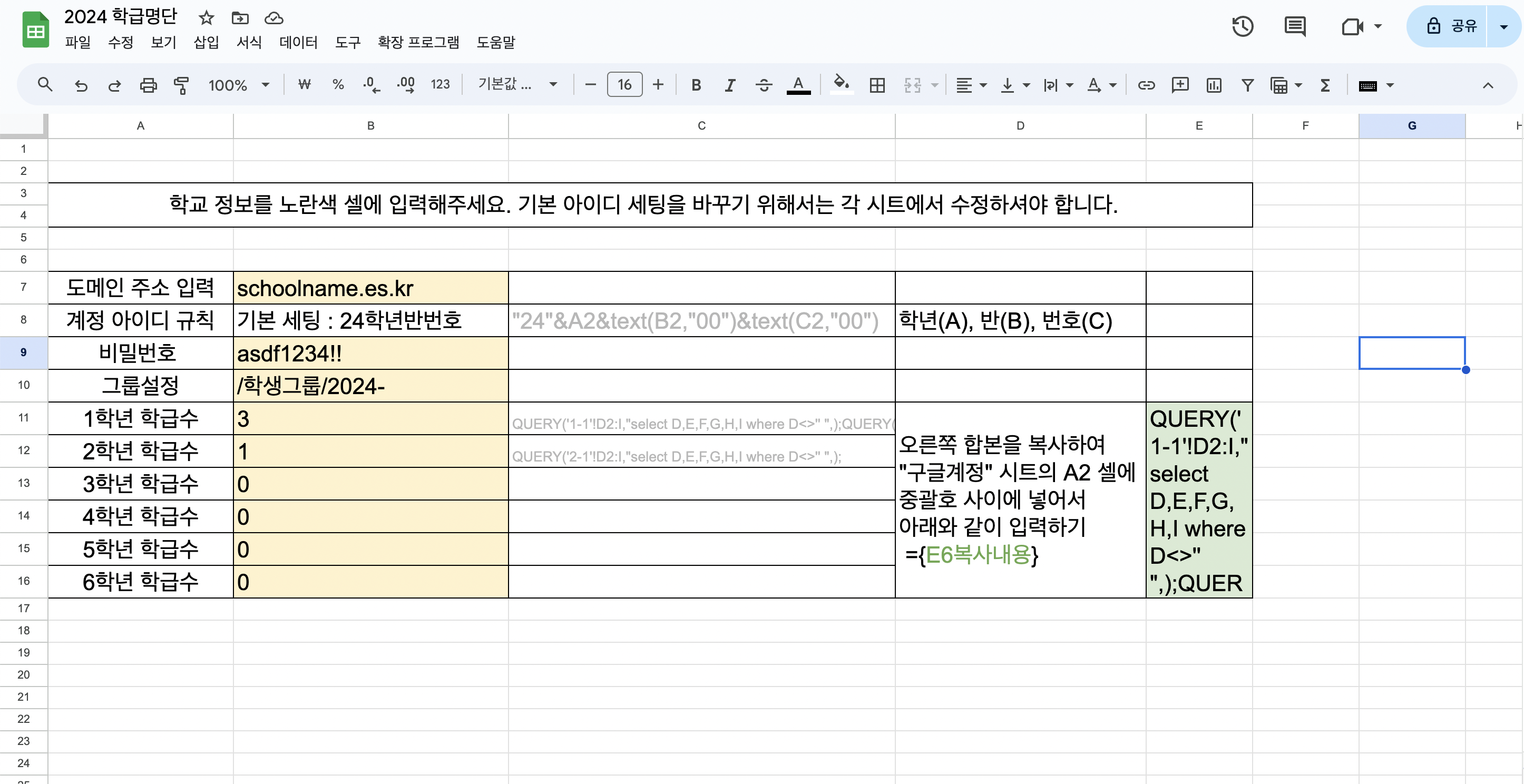The image size is (1524, 784).
Task: Undo the last action
Action: (81, 85)
